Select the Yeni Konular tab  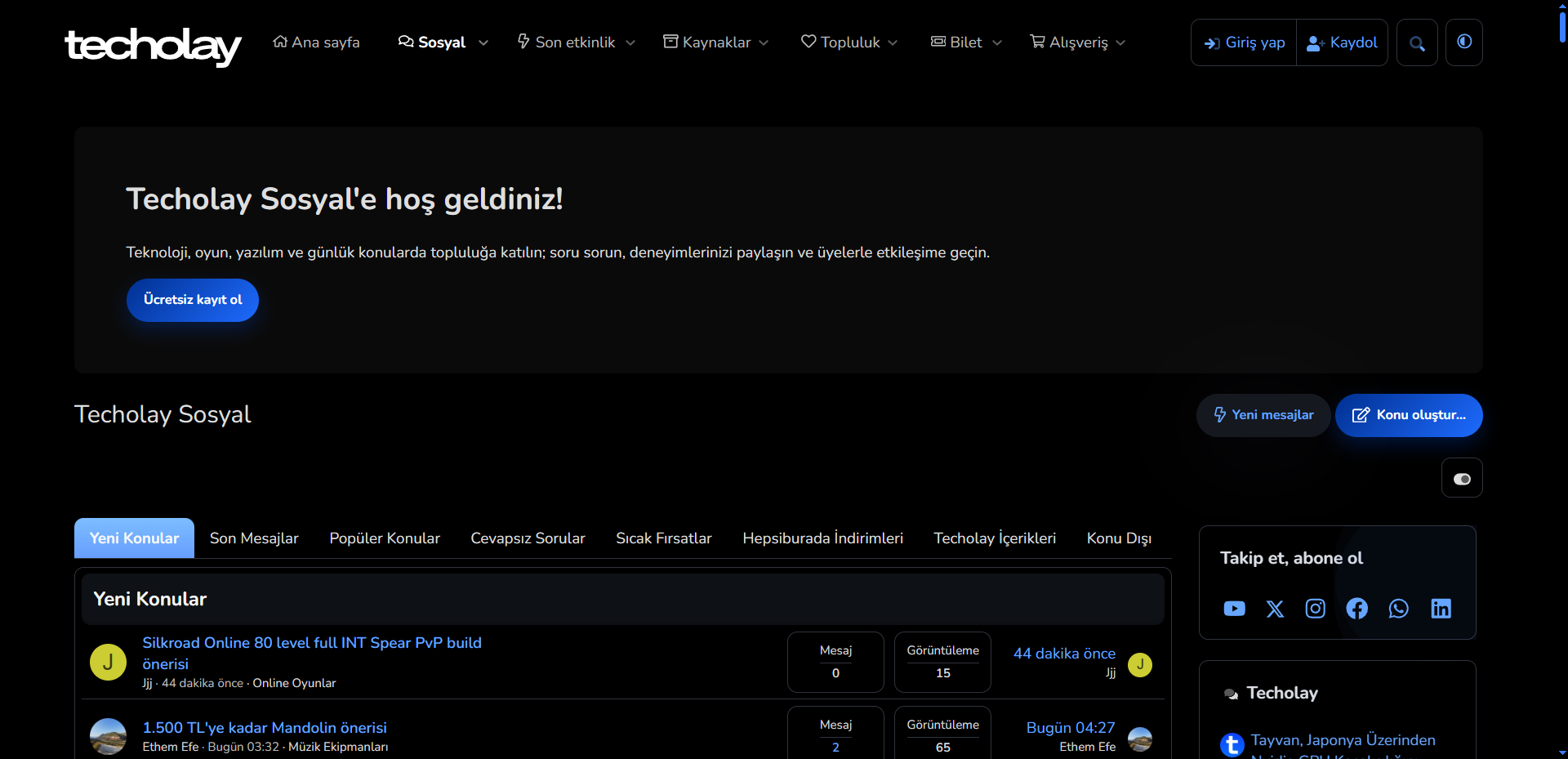[134, 538]
